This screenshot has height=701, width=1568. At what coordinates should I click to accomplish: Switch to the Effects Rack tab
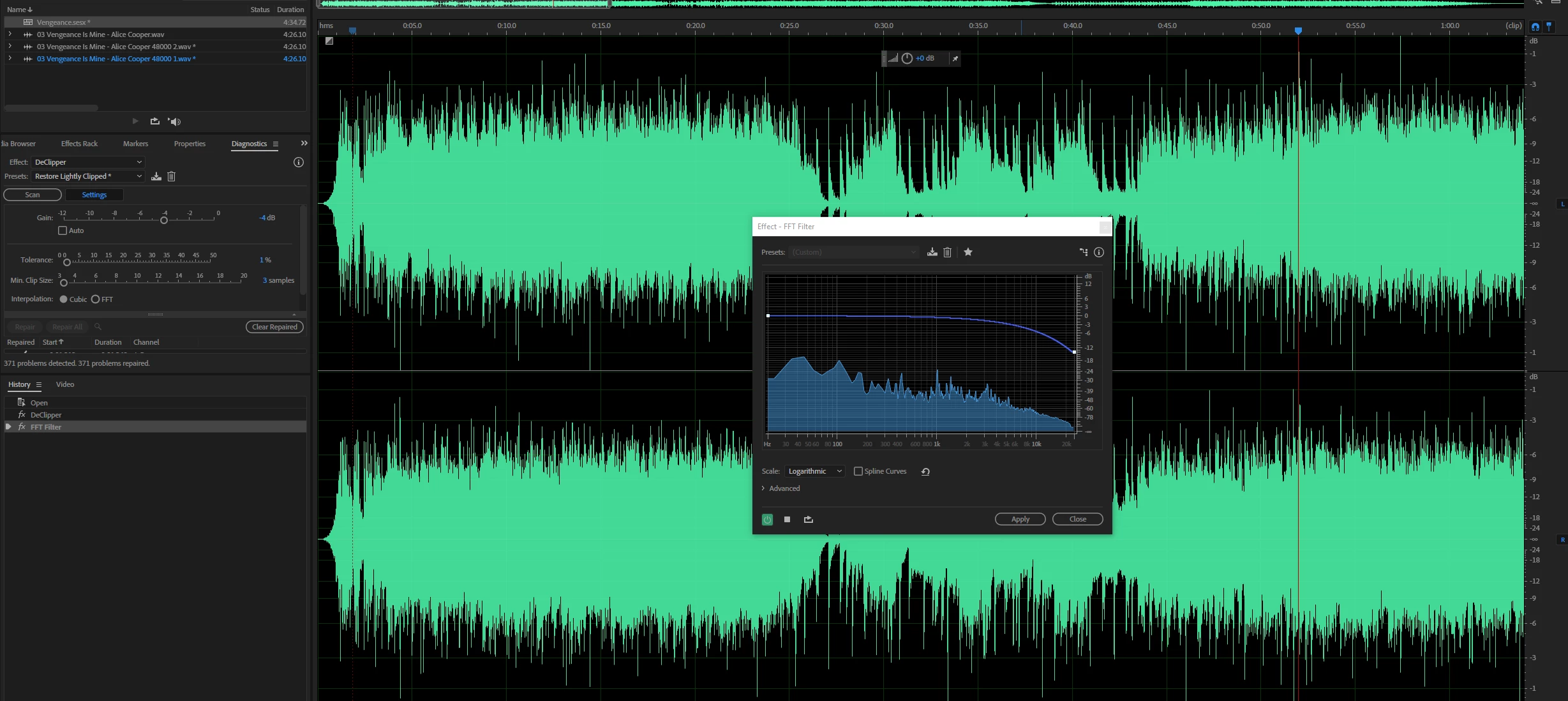coord(79,144)
